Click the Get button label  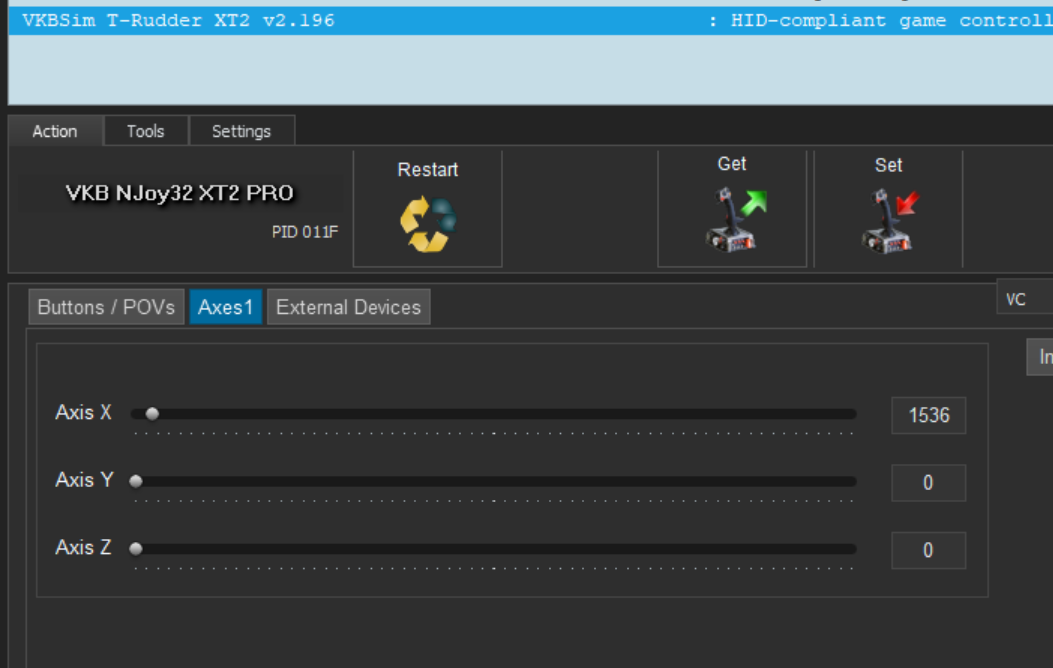tap(731, 164)
